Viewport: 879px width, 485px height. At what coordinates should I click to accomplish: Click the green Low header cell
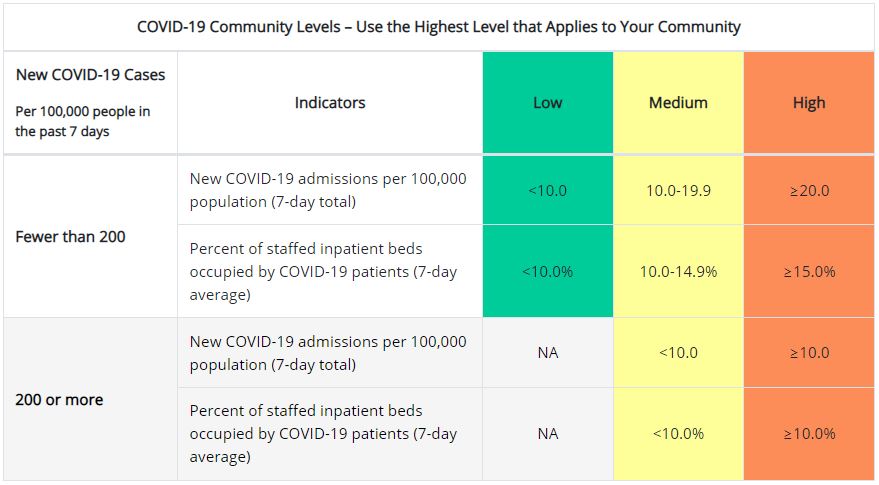pos(547,103)
